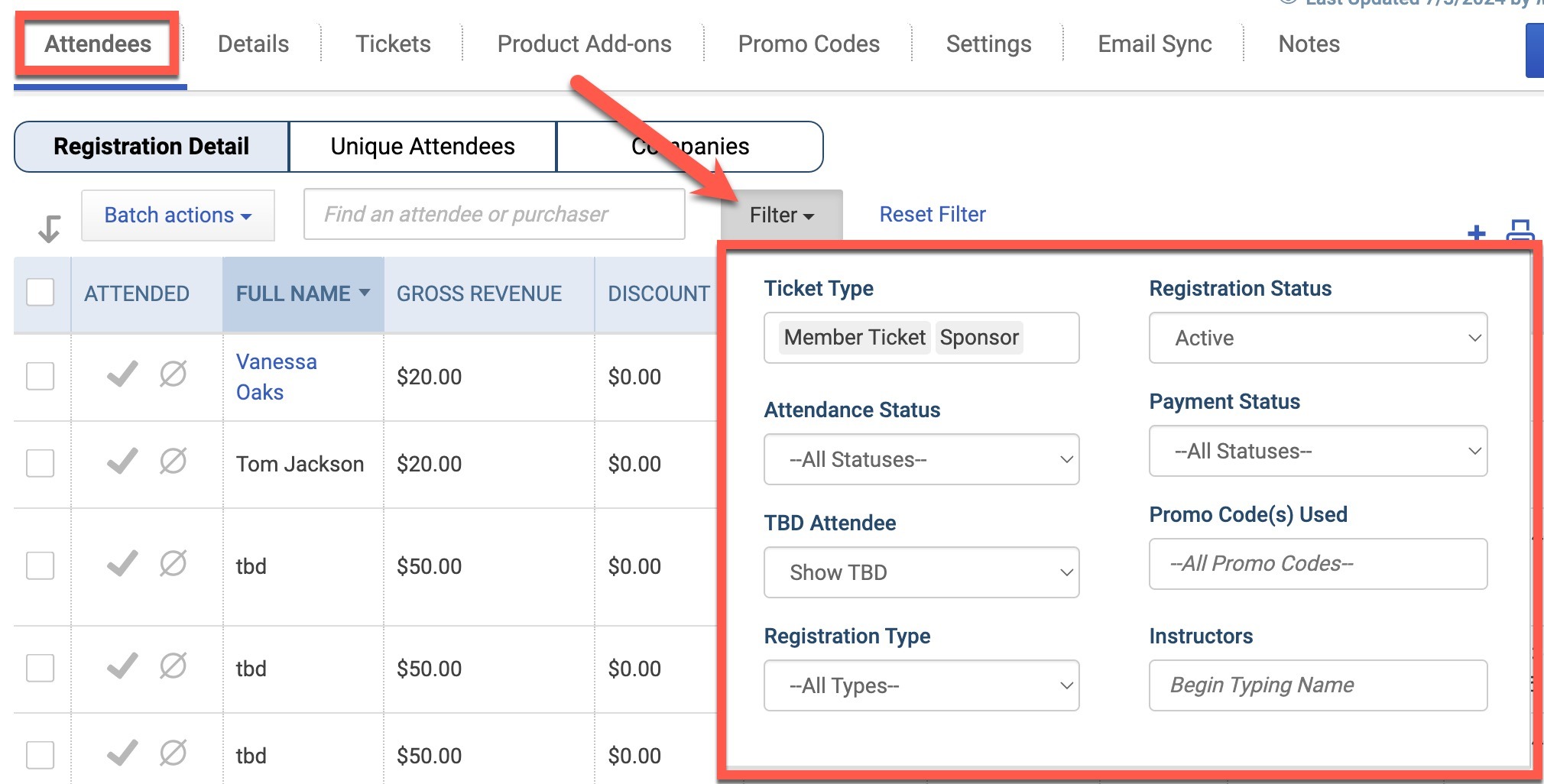
Task: Mark first tbd attendee as attended
Action: coord(122,563)
